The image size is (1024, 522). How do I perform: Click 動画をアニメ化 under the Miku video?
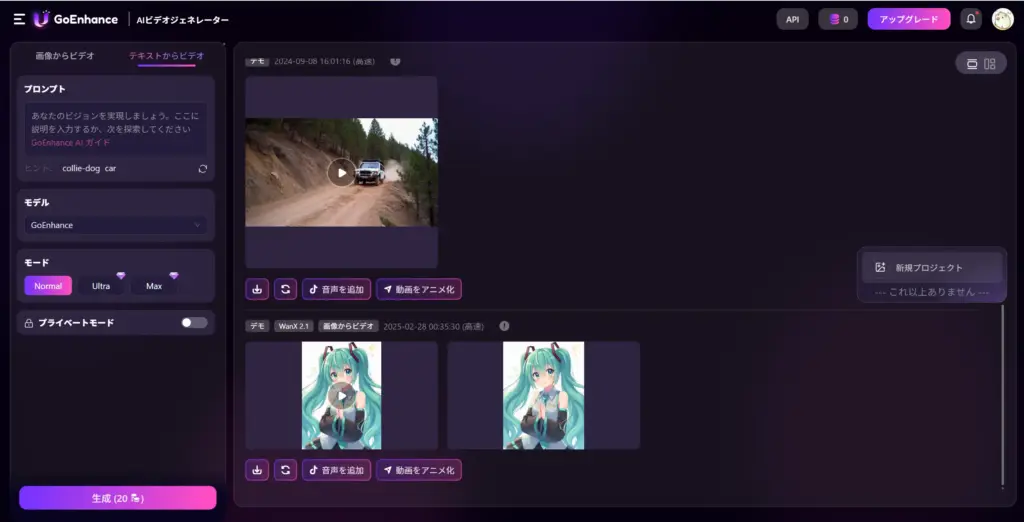tap(419, 470)
